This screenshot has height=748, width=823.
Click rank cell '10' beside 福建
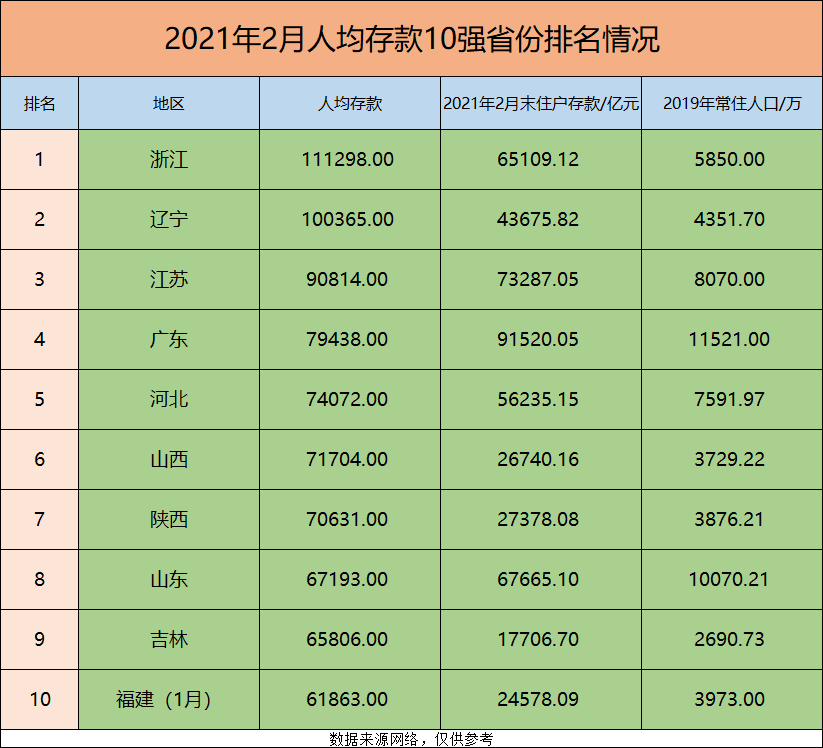coord(39,700)
